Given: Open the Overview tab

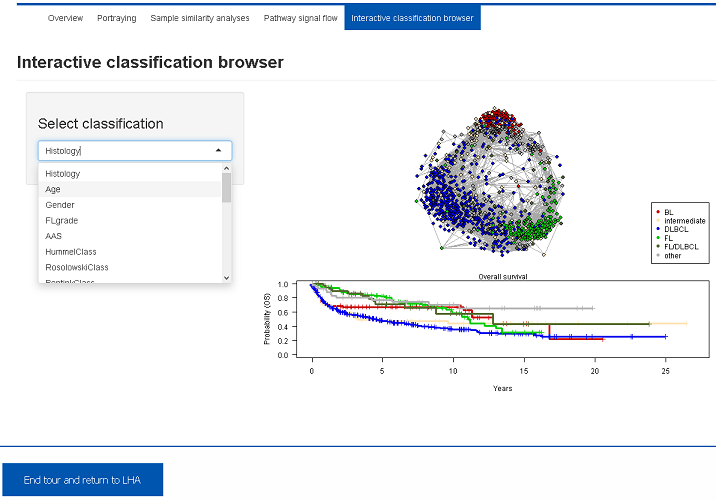Looking at the screenshot, I should 66,18.
